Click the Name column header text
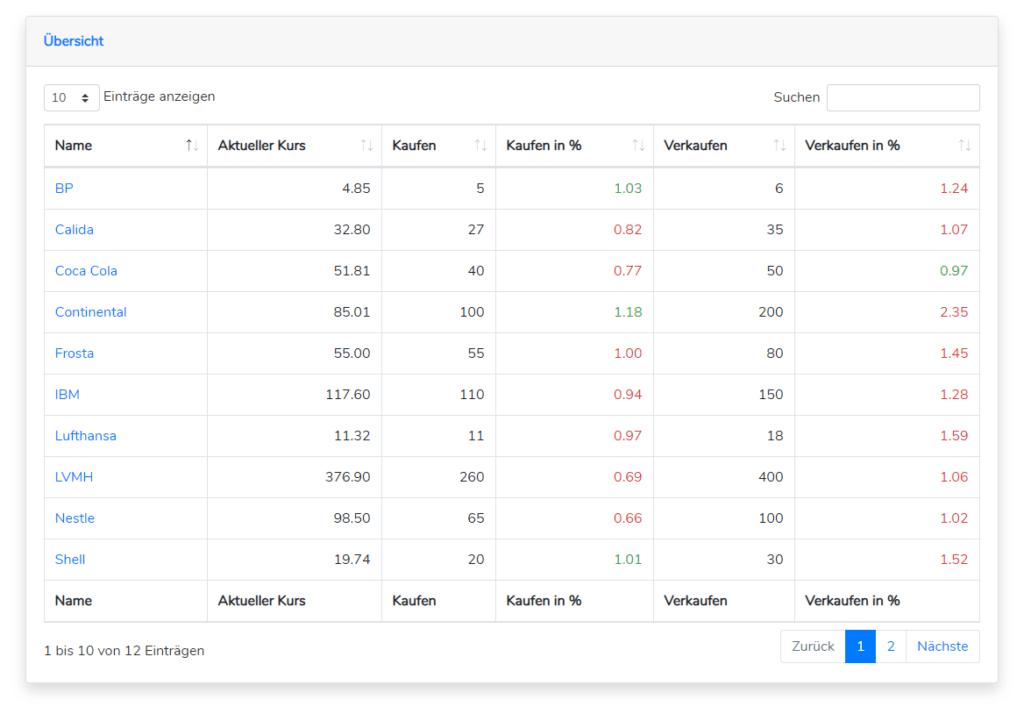Viewport: 1024px width, 714px height. 73,145
